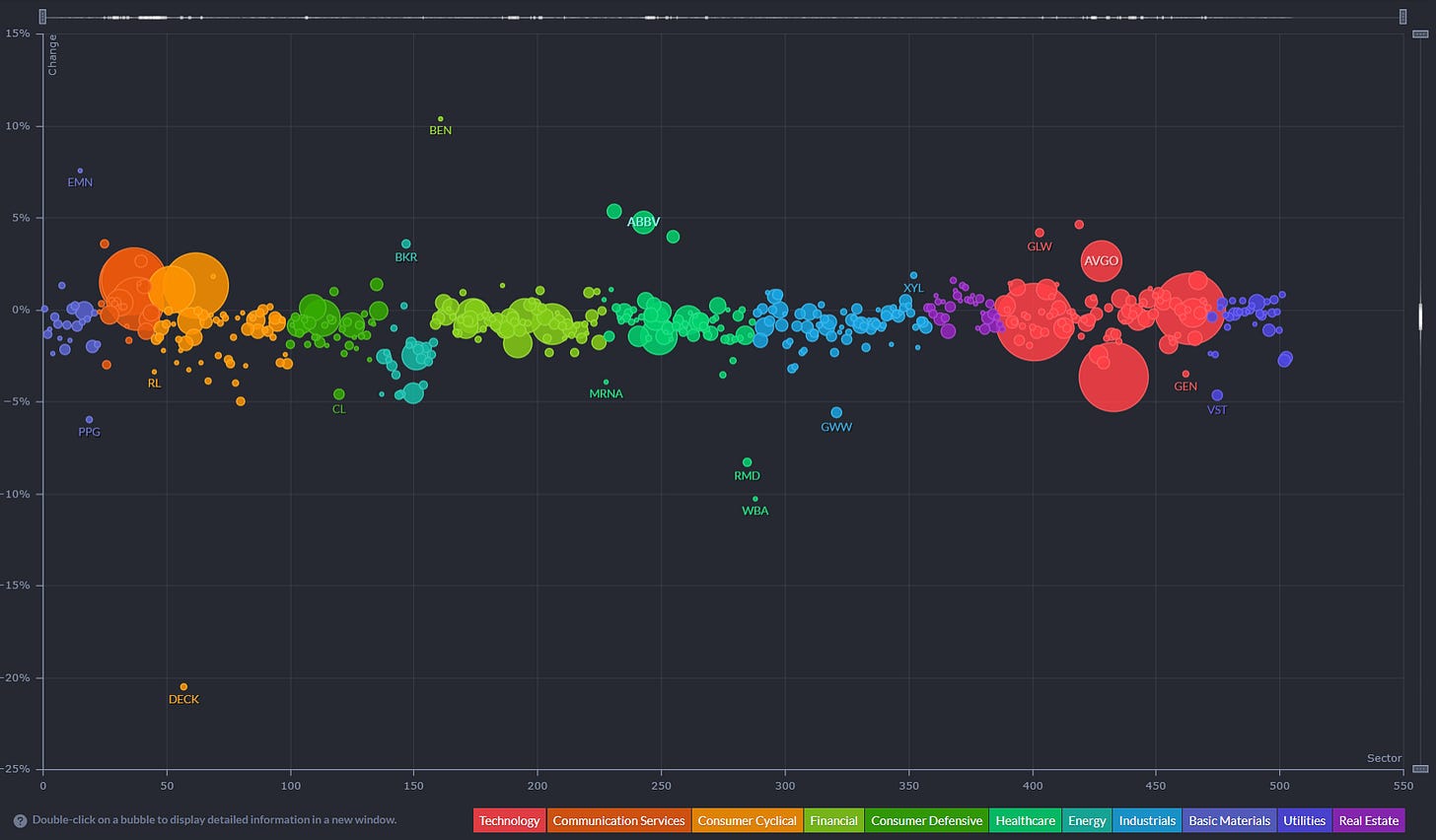
Task: Click the Utilities legend button
Action: click(1304, 820)
